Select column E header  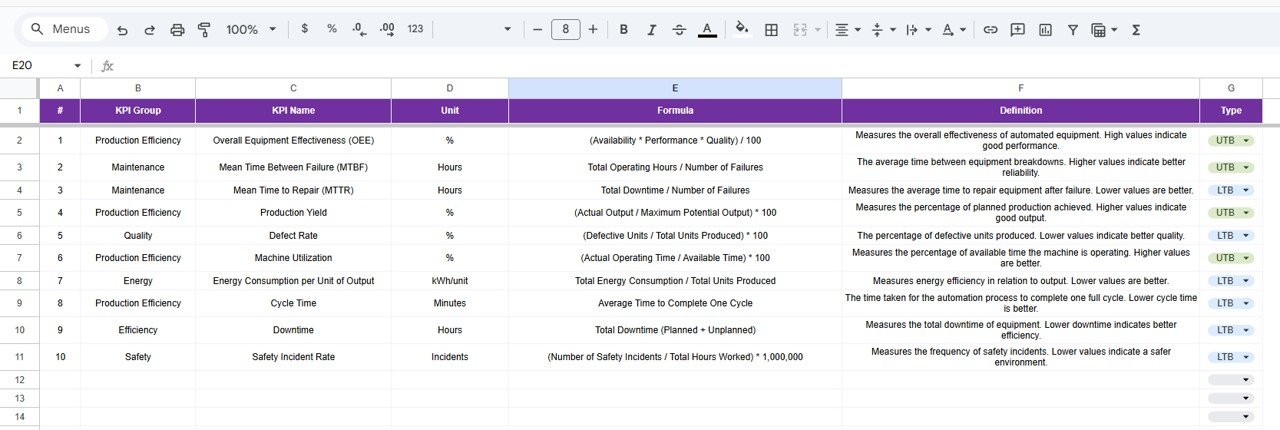tap(675, 89)
